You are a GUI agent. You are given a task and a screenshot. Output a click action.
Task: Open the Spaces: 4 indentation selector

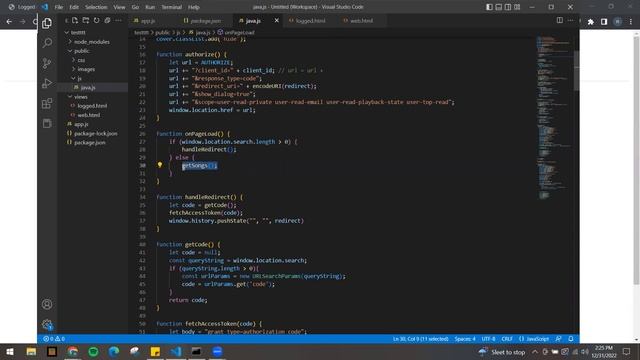pos(465,339)
